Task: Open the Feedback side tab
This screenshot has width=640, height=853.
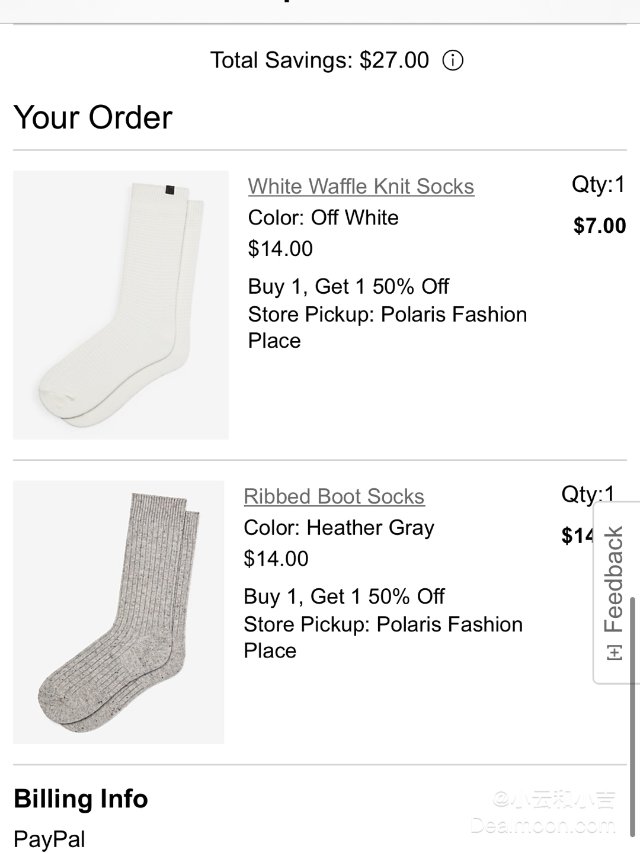Action: tap(614, 580)
